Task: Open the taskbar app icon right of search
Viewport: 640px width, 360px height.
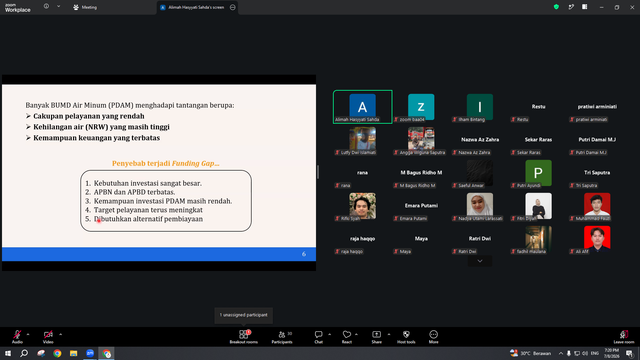Action: pos(41,353)
